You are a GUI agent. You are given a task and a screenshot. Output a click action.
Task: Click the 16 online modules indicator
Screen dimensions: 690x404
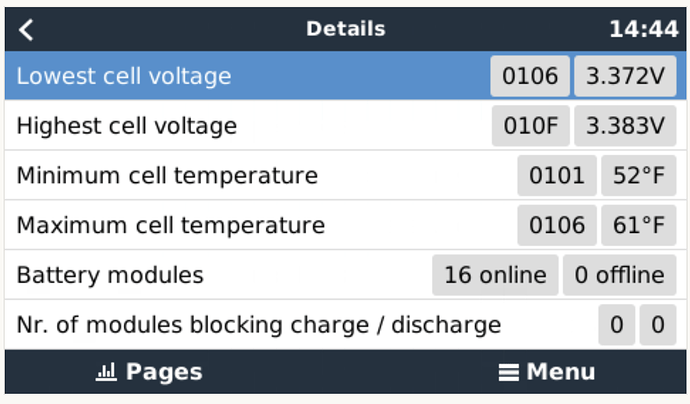click(x=495, y=275)
